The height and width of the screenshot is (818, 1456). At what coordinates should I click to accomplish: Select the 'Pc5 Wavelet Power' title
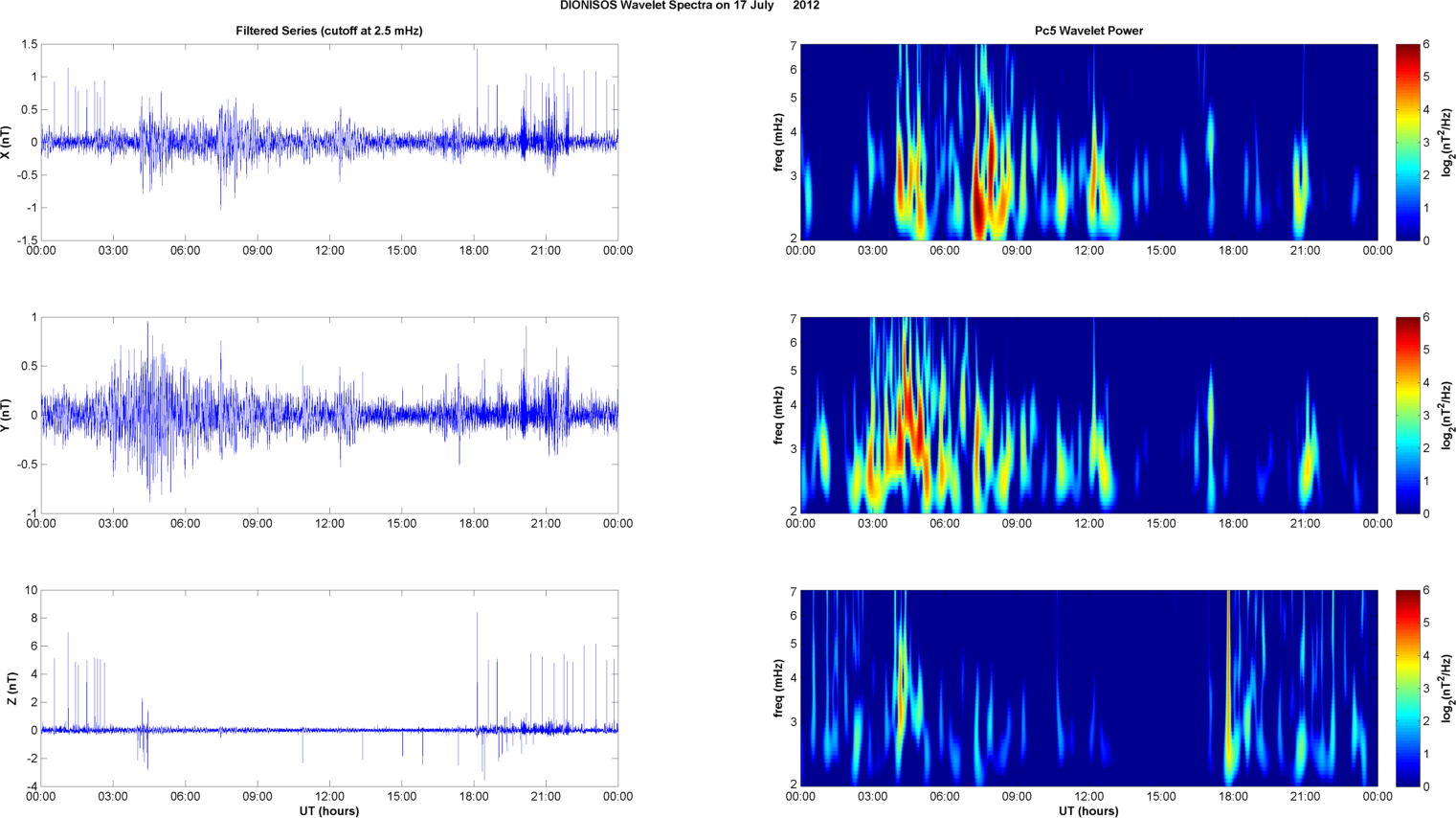click(1088, 31)
